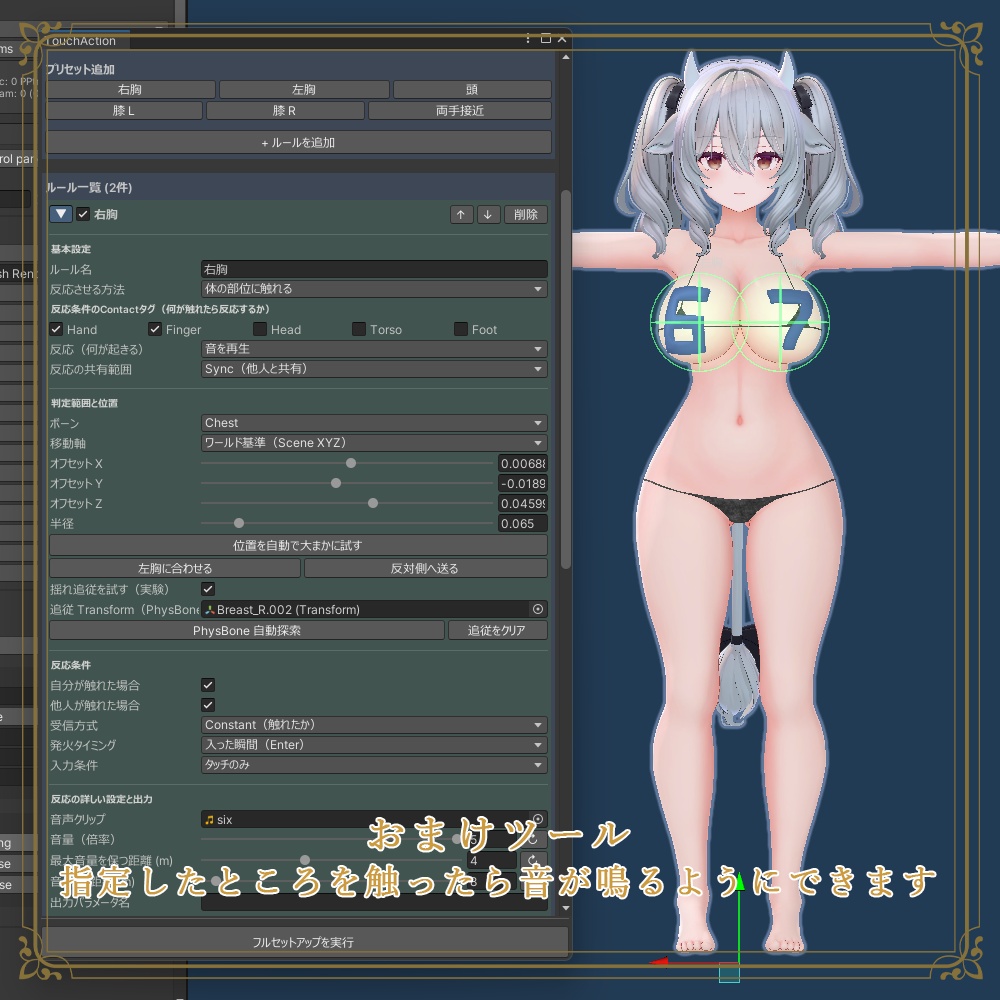Enable the Foot contact tag
The image size is (1000, 1000).
click(x=460, y=329)
